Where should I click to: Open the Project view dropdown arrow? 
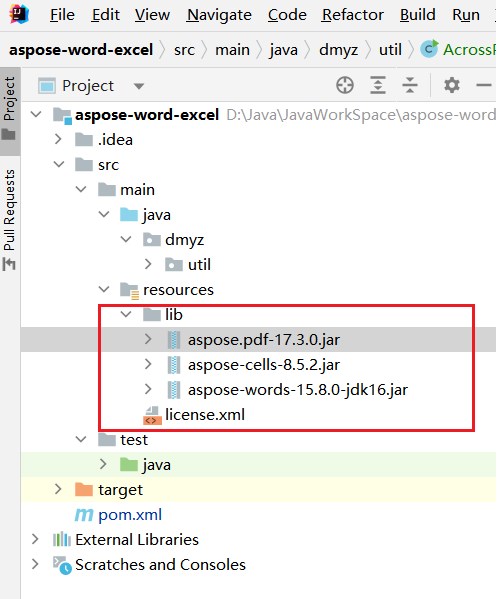click(139, 86)
